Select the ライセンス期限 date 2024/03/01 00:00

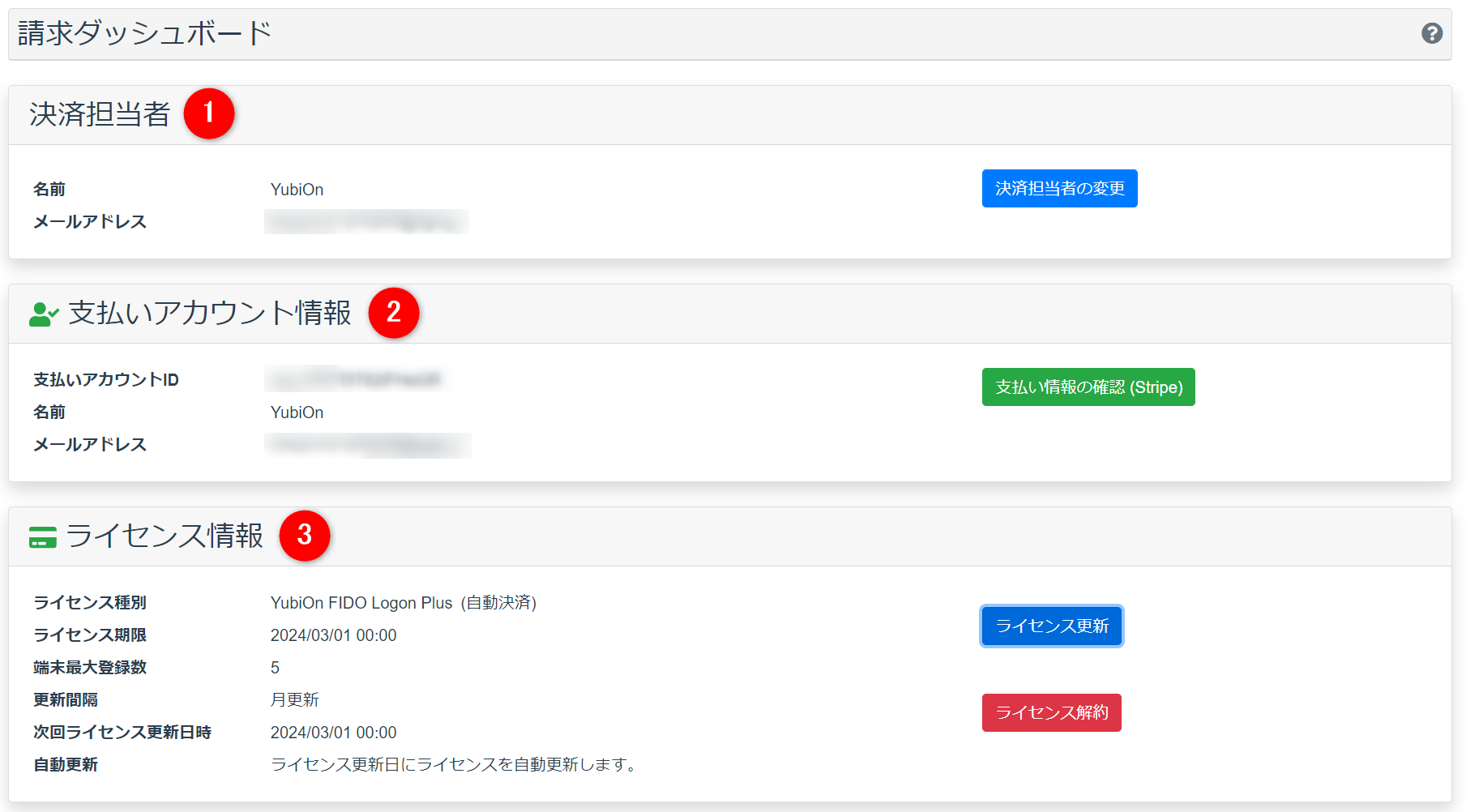point(333,635)
